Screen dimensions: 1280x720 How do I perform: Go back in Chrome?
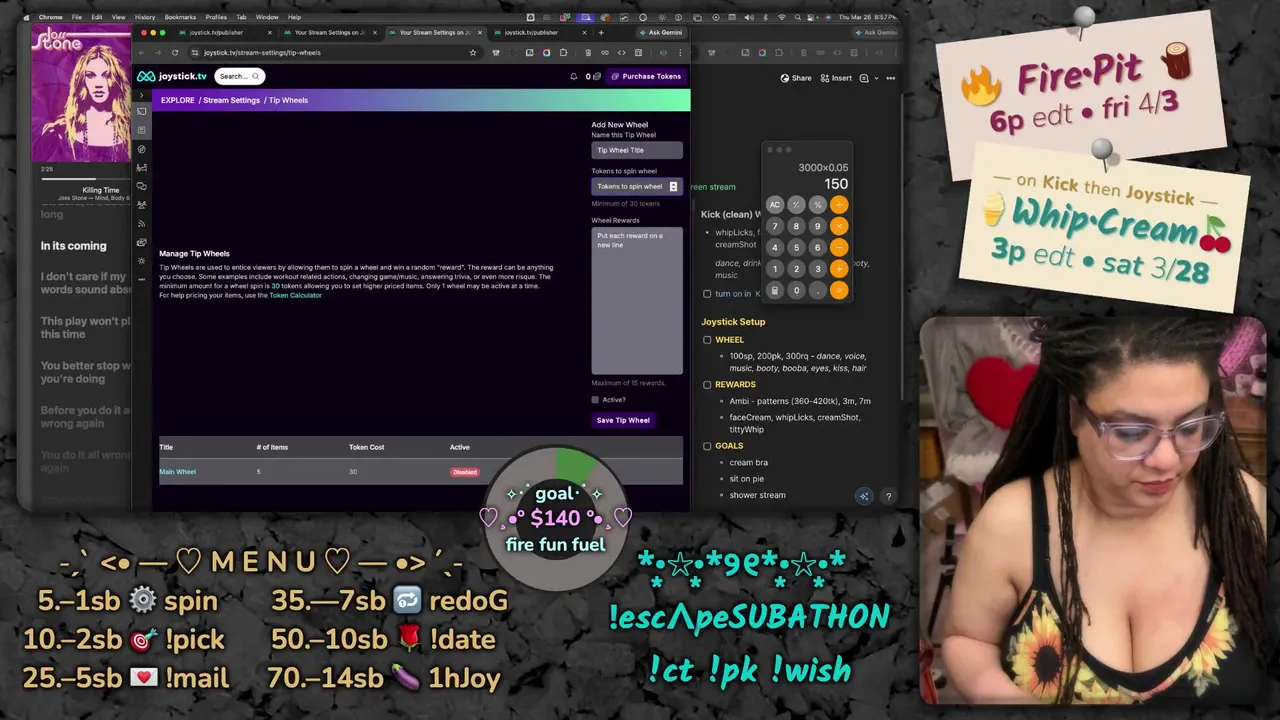tap(141, 52)
